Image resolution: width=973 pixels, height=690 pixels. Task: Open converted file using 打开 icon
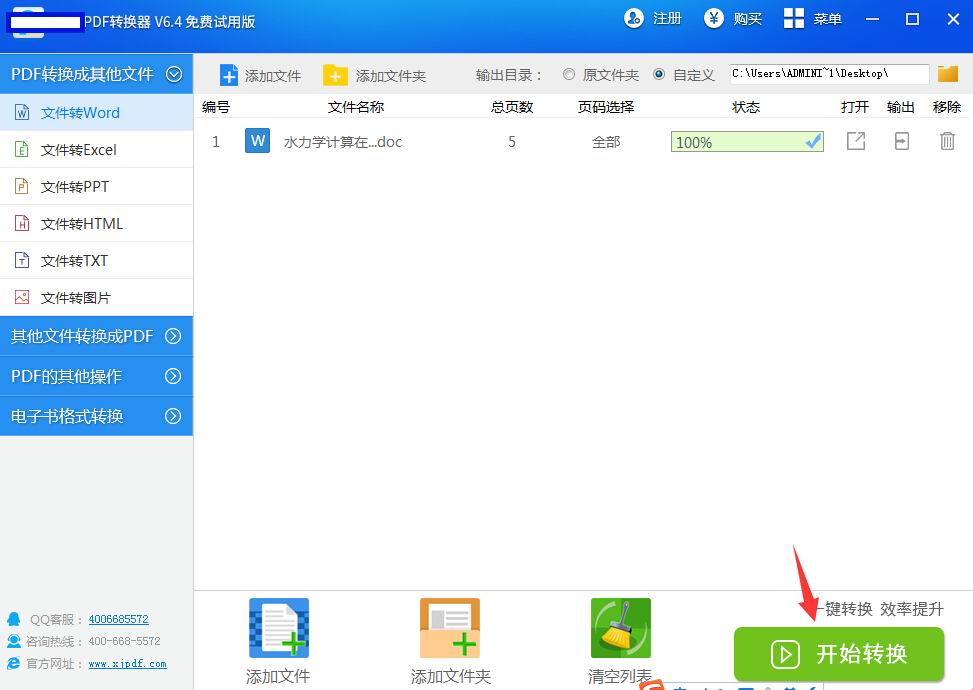[856, 141]
